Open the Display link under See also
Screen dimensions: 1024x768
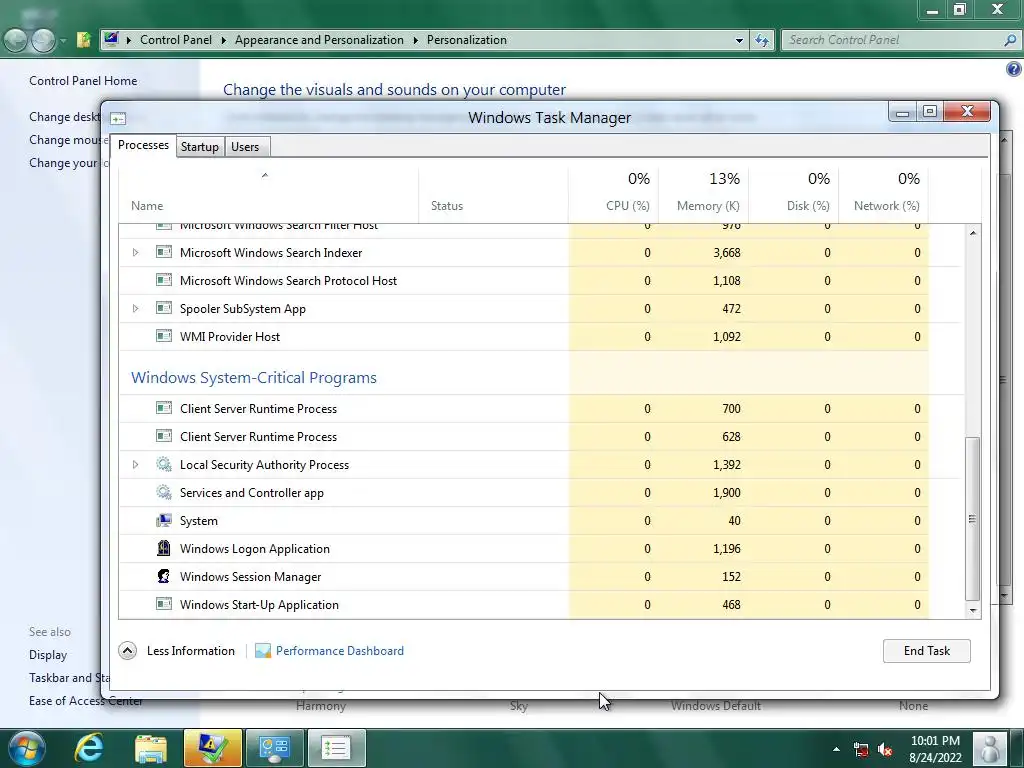pos(48,654)
